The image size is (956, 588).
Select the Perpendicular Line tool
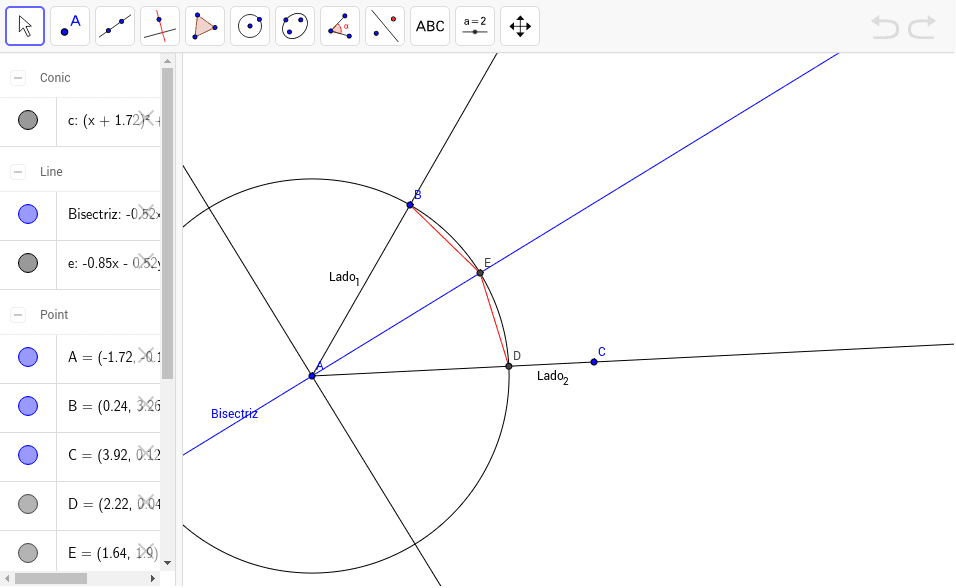click(x=160, y=26)
